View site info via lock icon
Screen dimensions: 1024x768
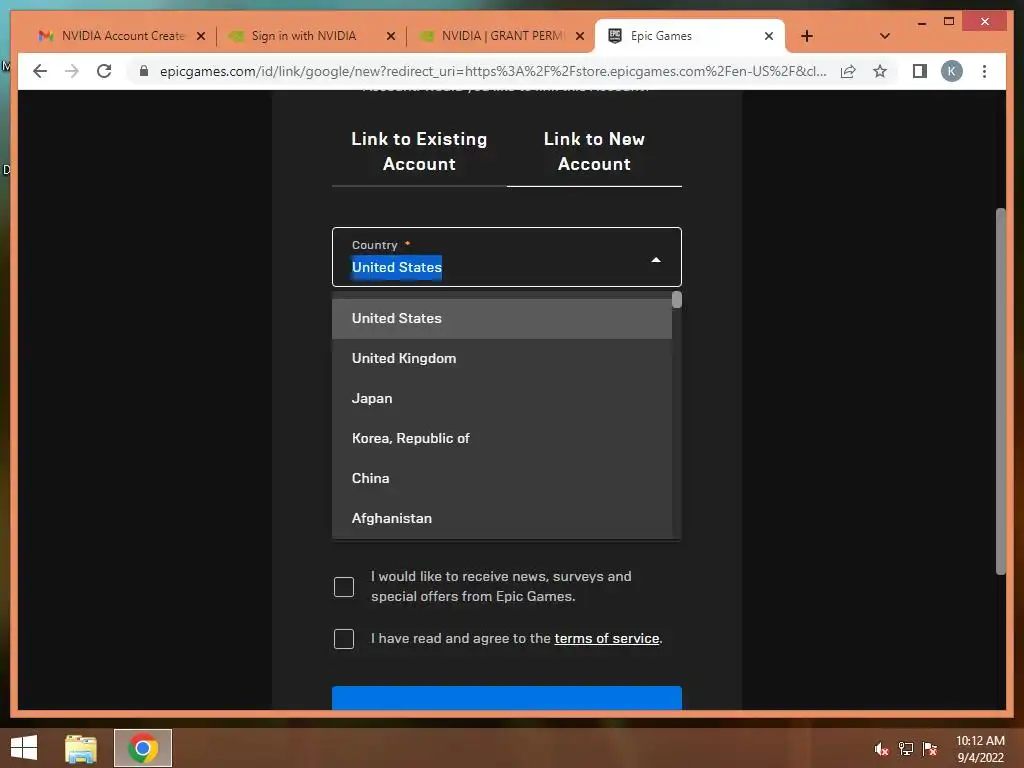click(x=144, y=71)
